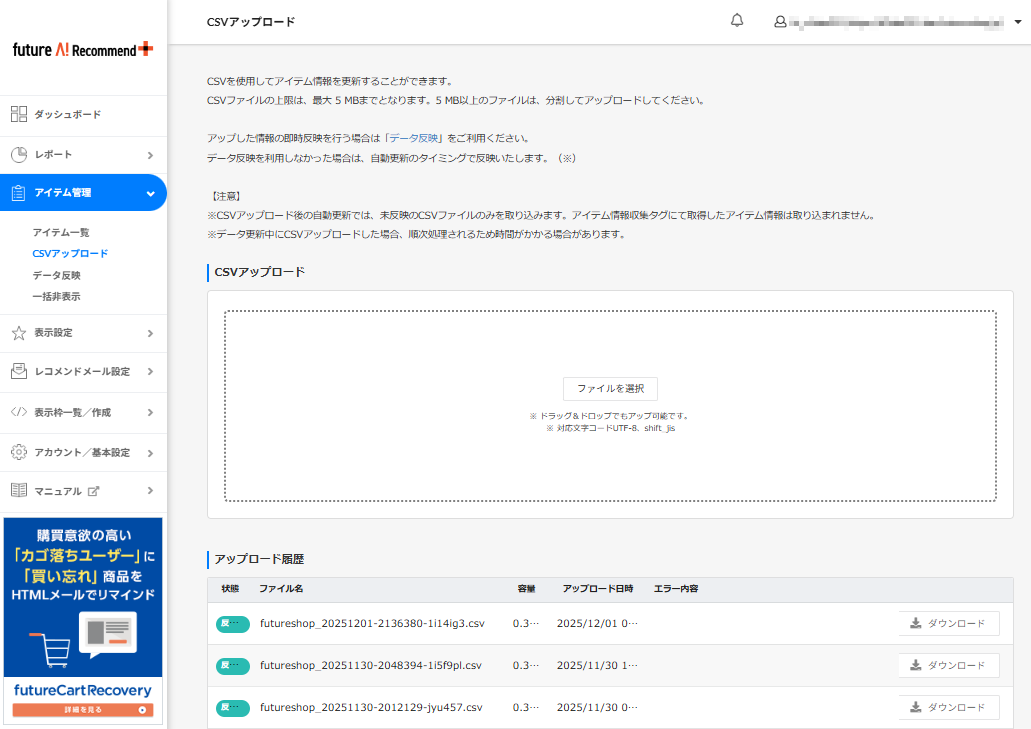Click the item management clipboard icon
Image resolution: width=1031 pixels, height=729 pixels.
click(18, 193)
